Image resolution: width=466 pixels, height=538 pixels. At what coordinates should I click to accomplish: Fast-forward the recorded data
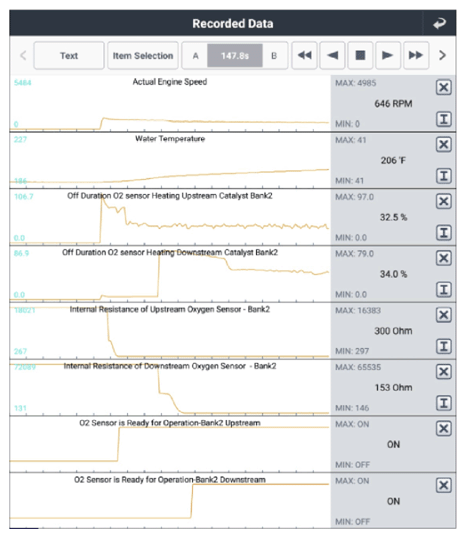pyautogui.click(x=416, y=55)
